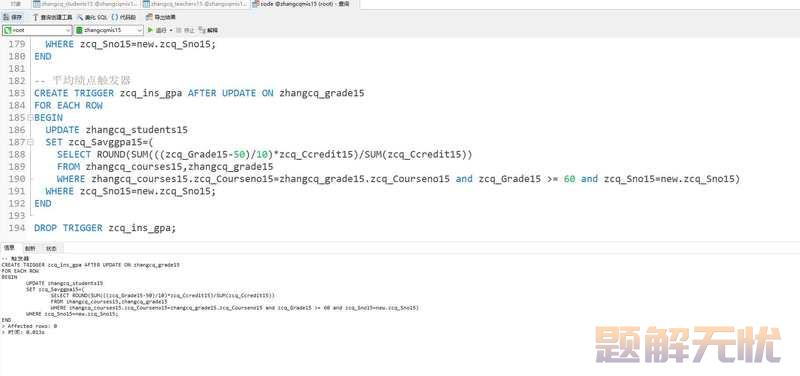Click the elapsed time (时间) message line
This screenshot has width=800, height=376.
[x=23, y=332]
